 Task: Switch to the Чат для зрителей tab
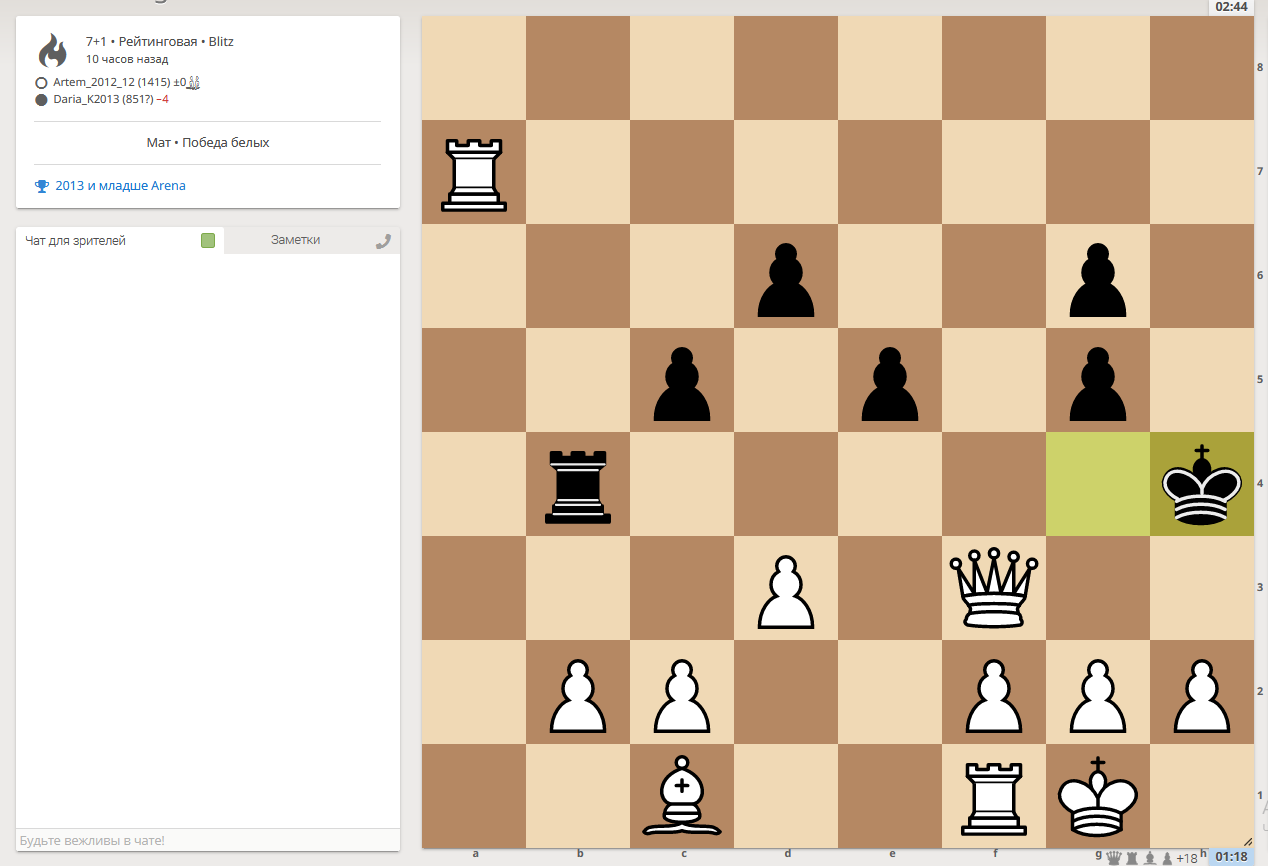point(76,241)
